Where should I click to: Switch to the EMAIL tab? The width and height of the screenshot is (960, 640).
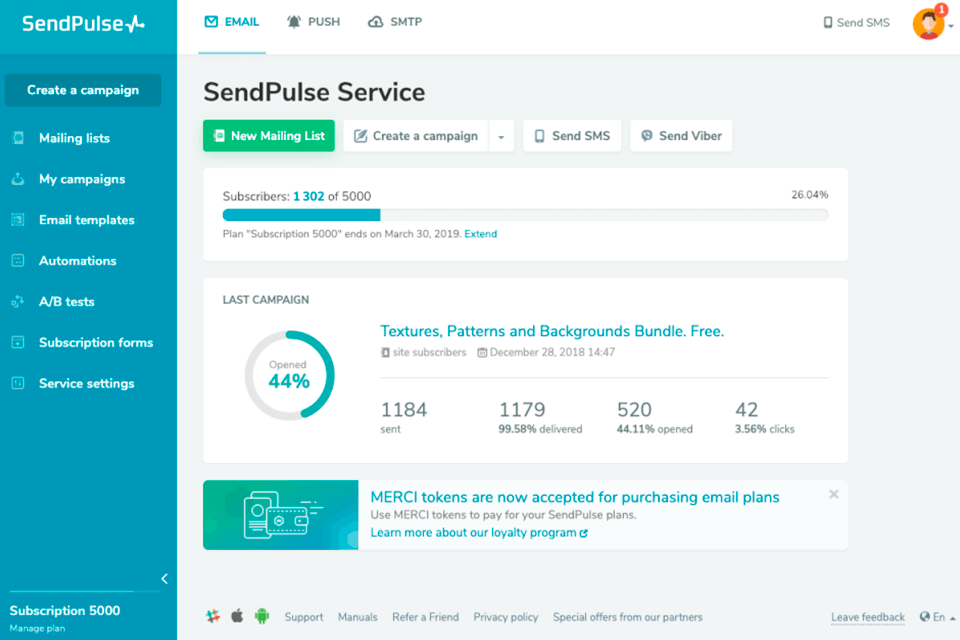coord(232,23)
